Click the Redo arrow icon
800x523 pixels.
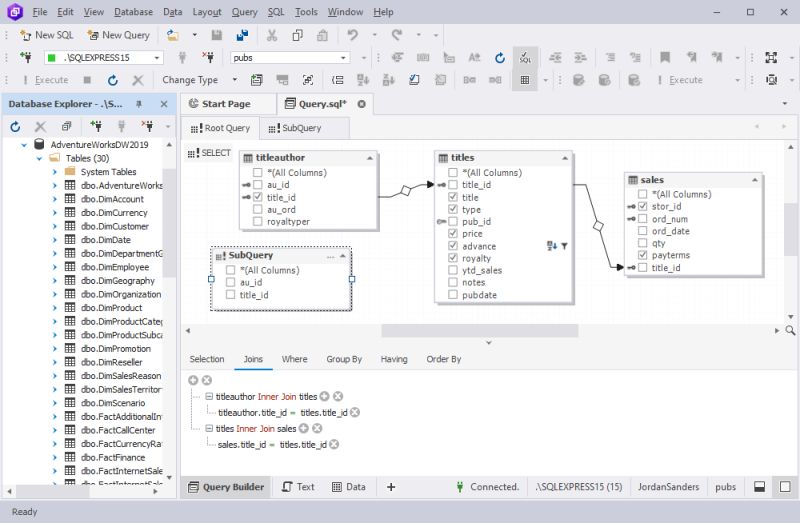[396, 35]
